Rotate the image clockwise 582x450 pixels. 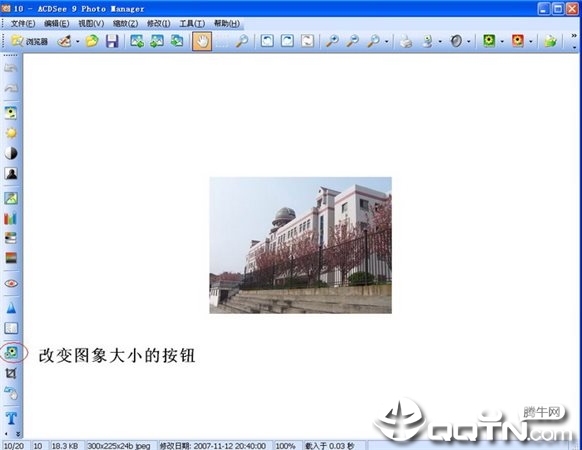(287, 41)
